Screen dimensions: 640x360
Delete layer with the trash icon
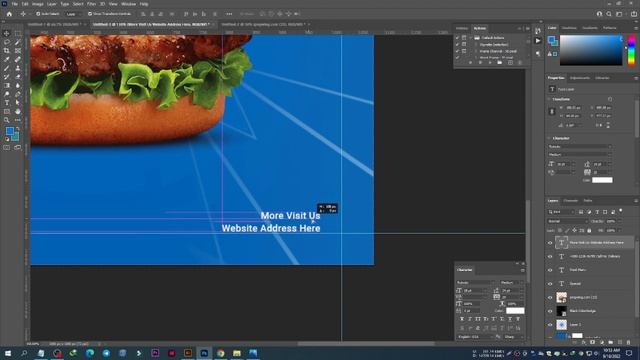(x=629, y=342)
